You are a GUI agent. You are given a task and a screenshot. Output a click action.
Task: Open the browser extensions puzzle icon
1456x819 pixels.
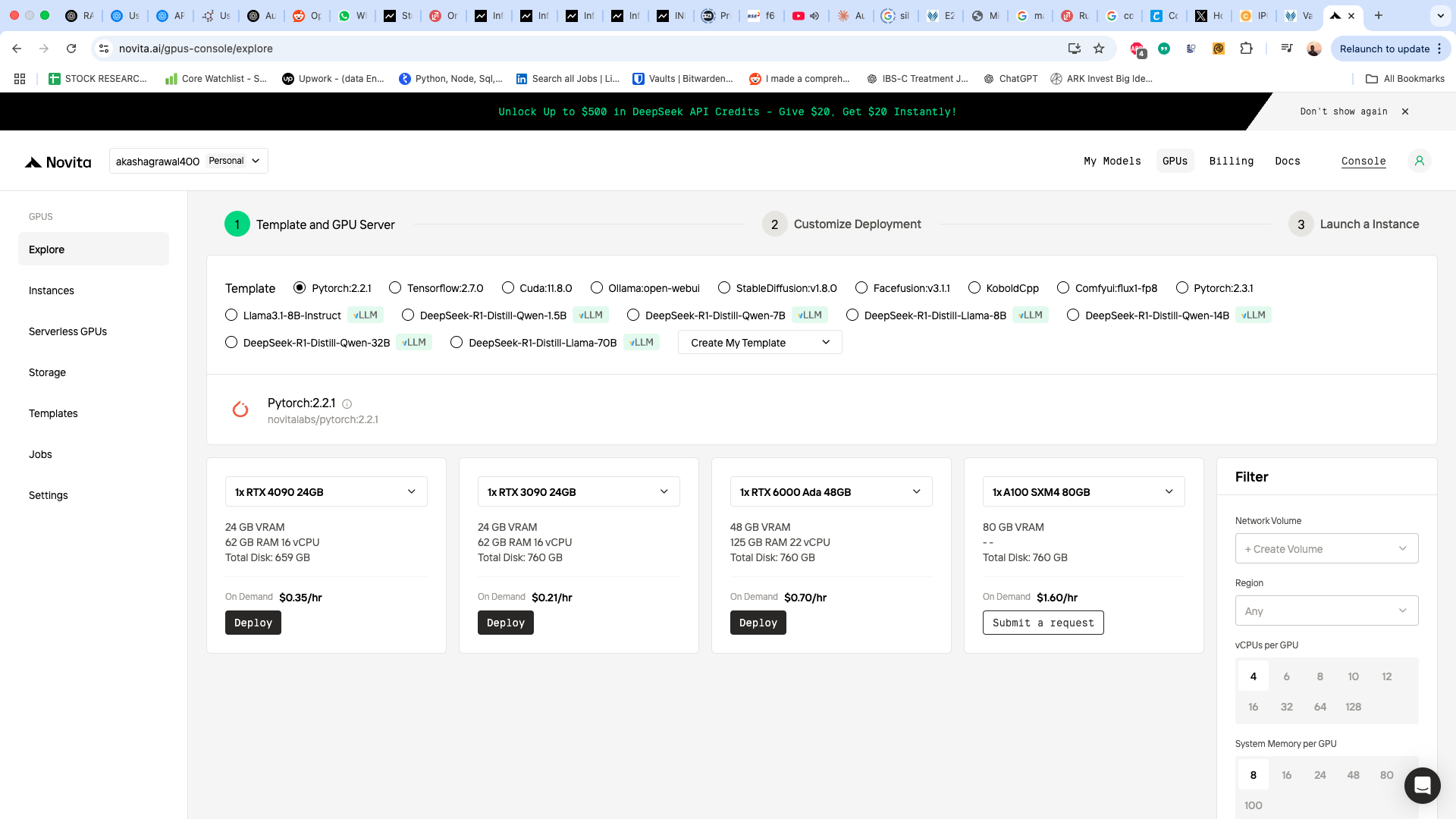pyautogui.click(x=1246, y=49)
